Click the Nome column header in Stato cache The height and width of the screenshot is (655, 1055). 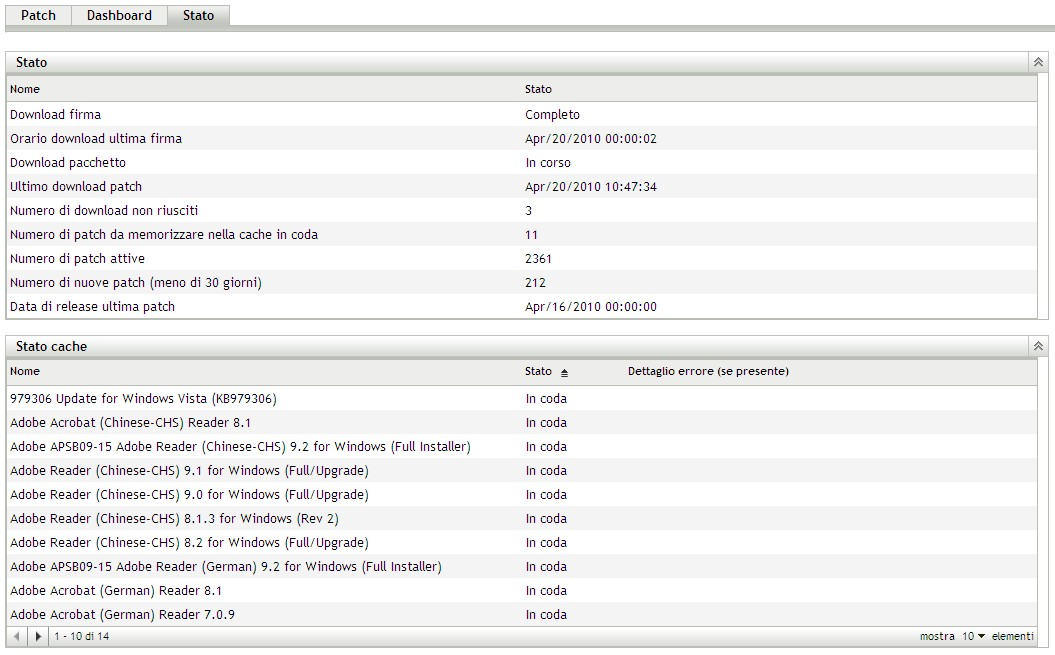[25, 372]
